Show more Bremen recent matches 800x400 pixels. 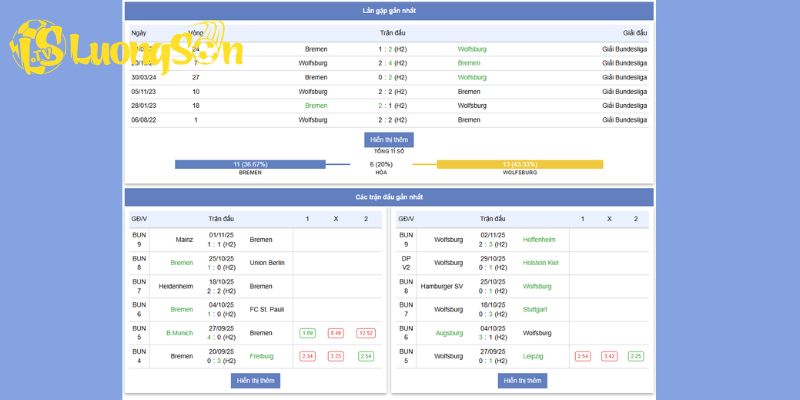coord(256,381)
